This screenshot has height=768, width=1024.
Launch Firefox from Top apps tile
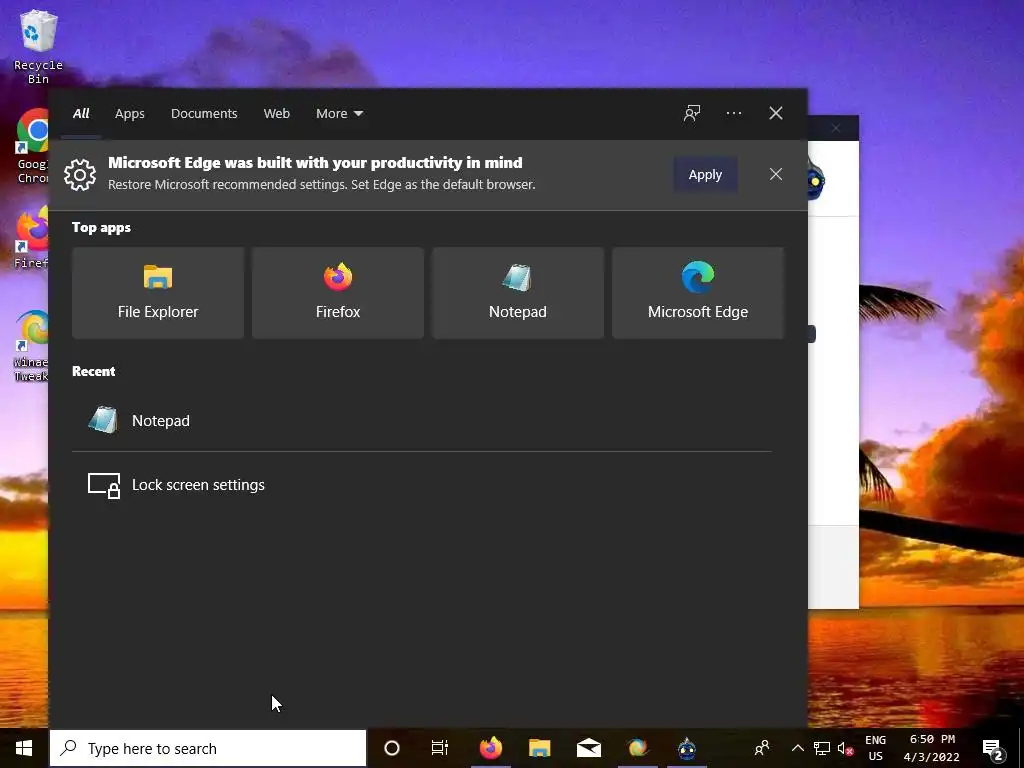[x=338, y=293]
